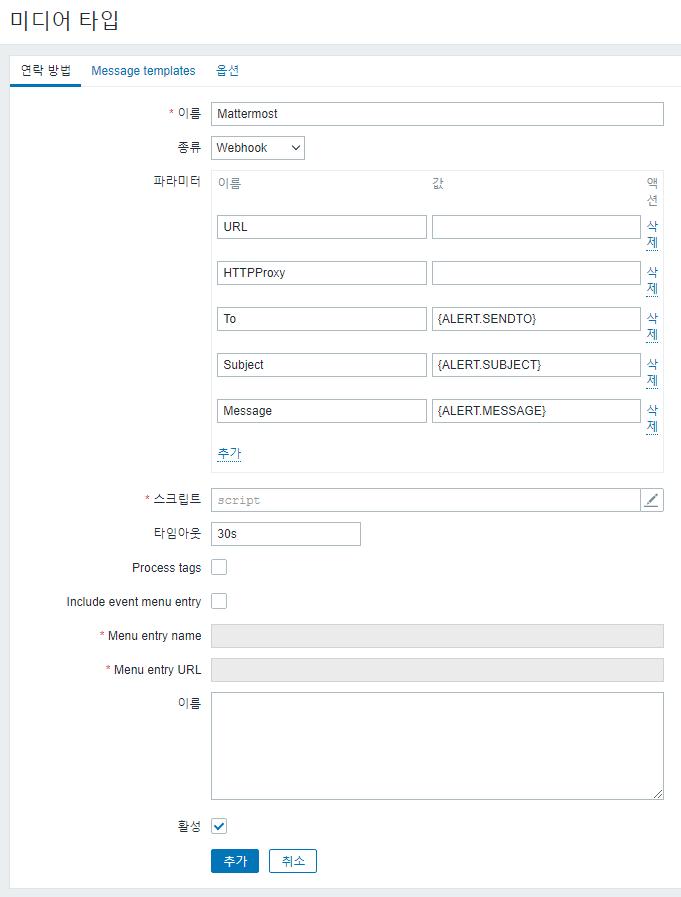Click the empty URL value field
This screenshot has width=681, height=897.
(536, 227)
